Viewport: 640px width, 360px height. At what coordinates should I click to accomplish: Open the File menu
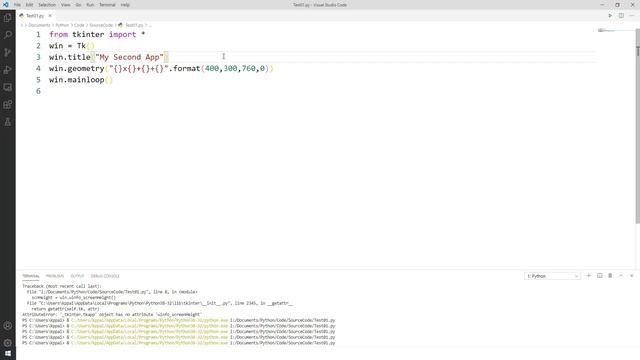[x=17, y=5]
